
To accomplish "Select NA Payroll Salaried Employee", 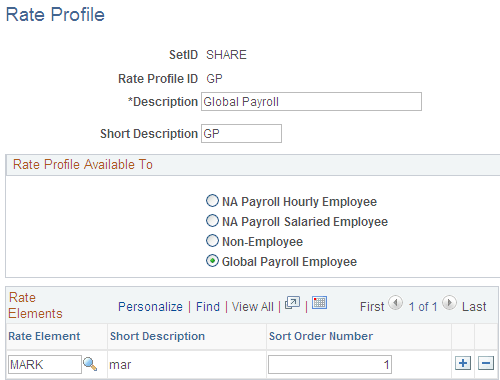I will 212,221.
